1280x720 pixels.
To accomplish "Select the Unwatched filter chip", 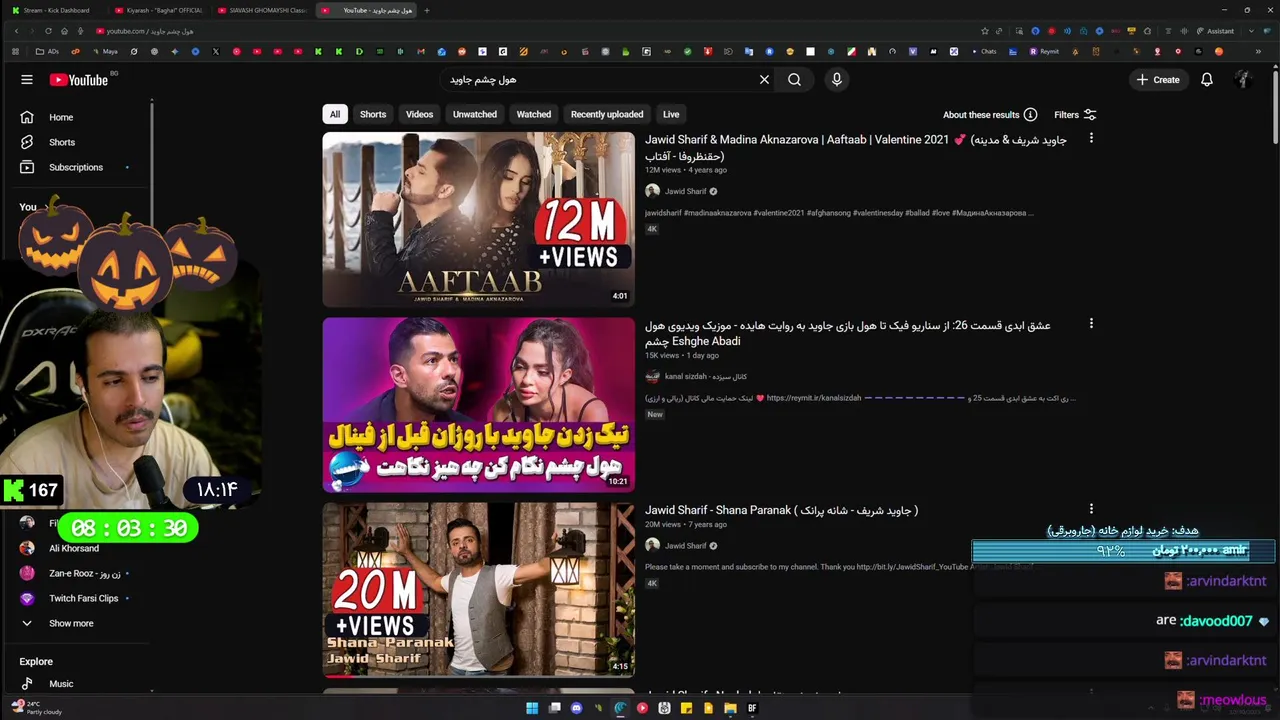I will 475,114.
